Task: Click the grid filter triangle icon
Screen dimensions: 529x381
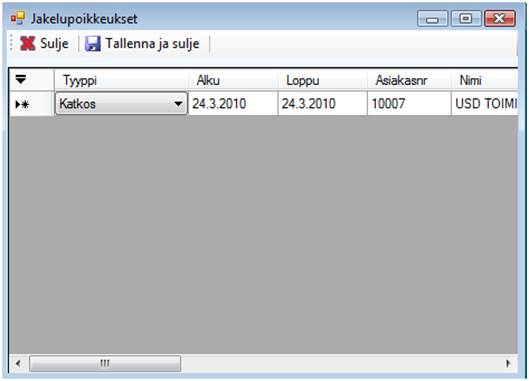Action: (21, 79)
